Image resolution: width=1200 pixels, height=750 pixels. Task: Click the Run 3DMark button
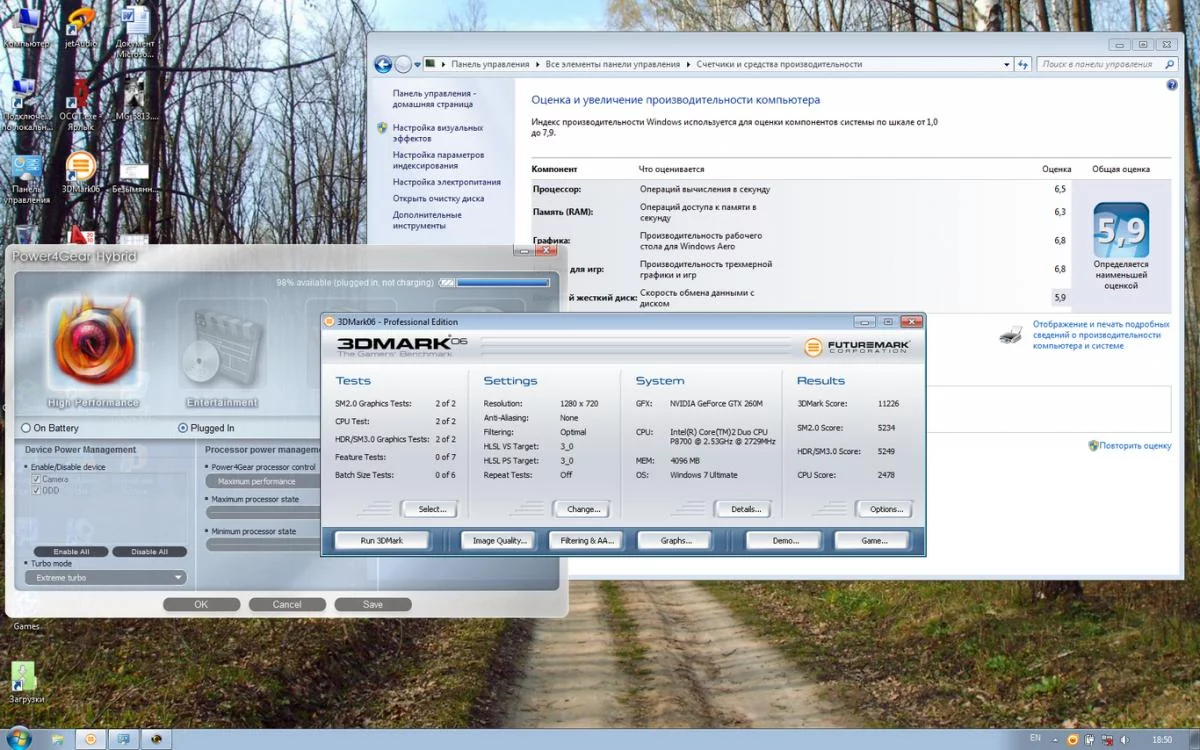(381, 540)
